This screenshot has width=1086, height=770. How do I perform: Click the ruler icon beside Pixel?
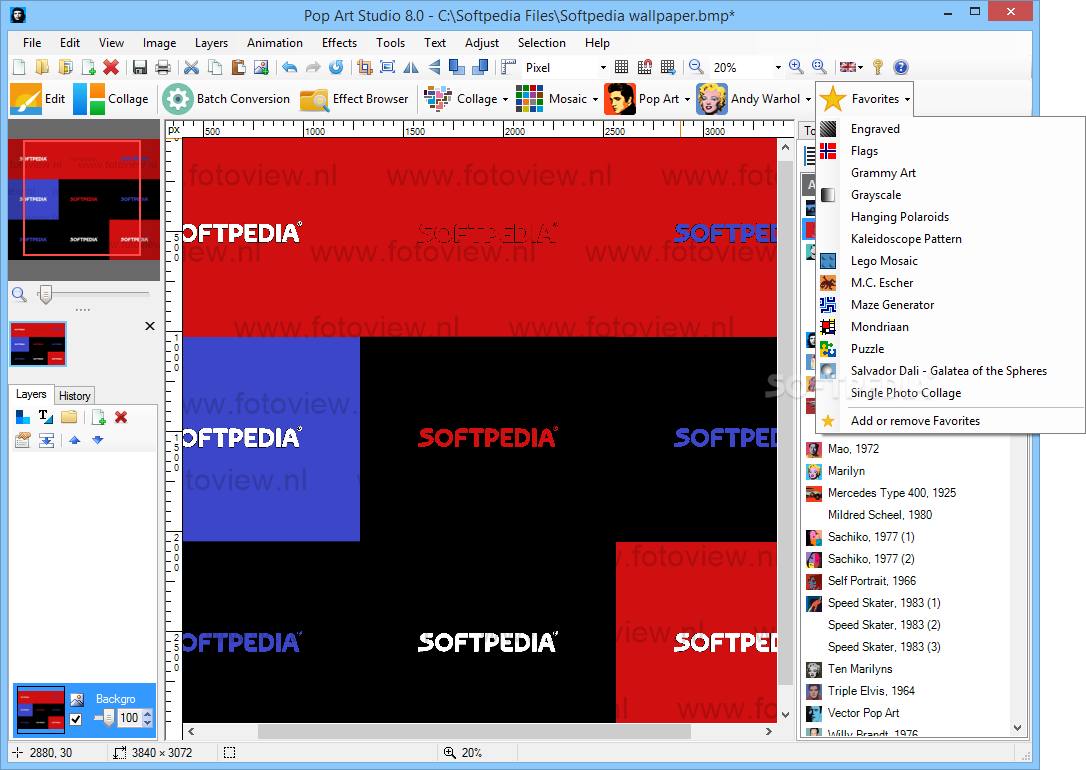[x=509, y=67]
